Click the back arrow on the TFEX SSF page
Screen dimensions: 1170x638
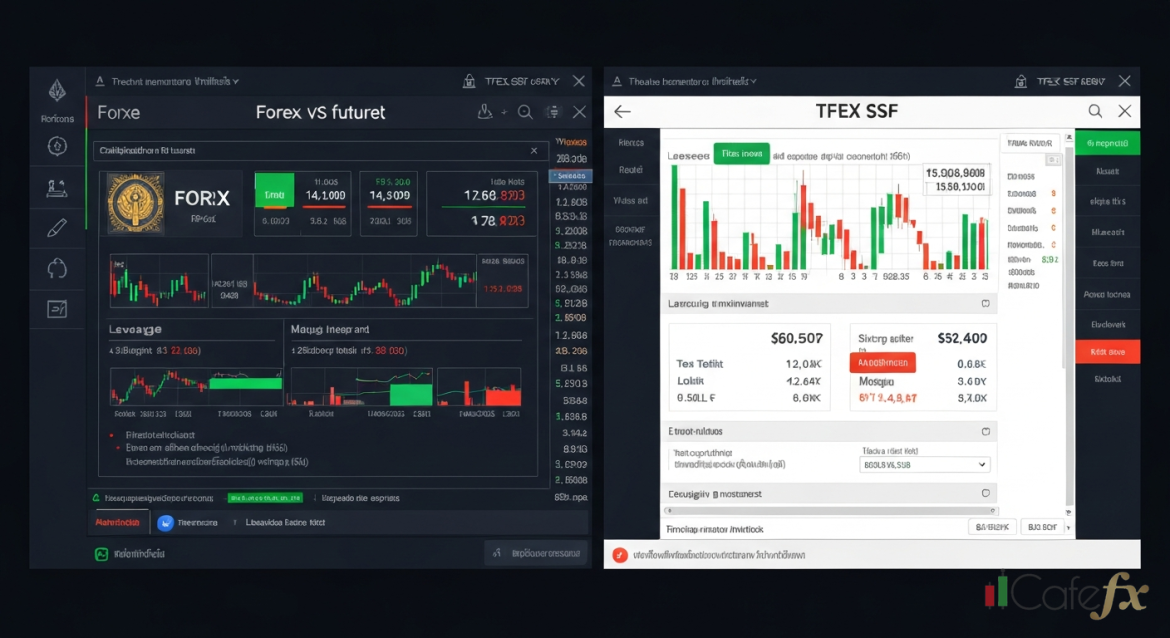pos(623,111)
